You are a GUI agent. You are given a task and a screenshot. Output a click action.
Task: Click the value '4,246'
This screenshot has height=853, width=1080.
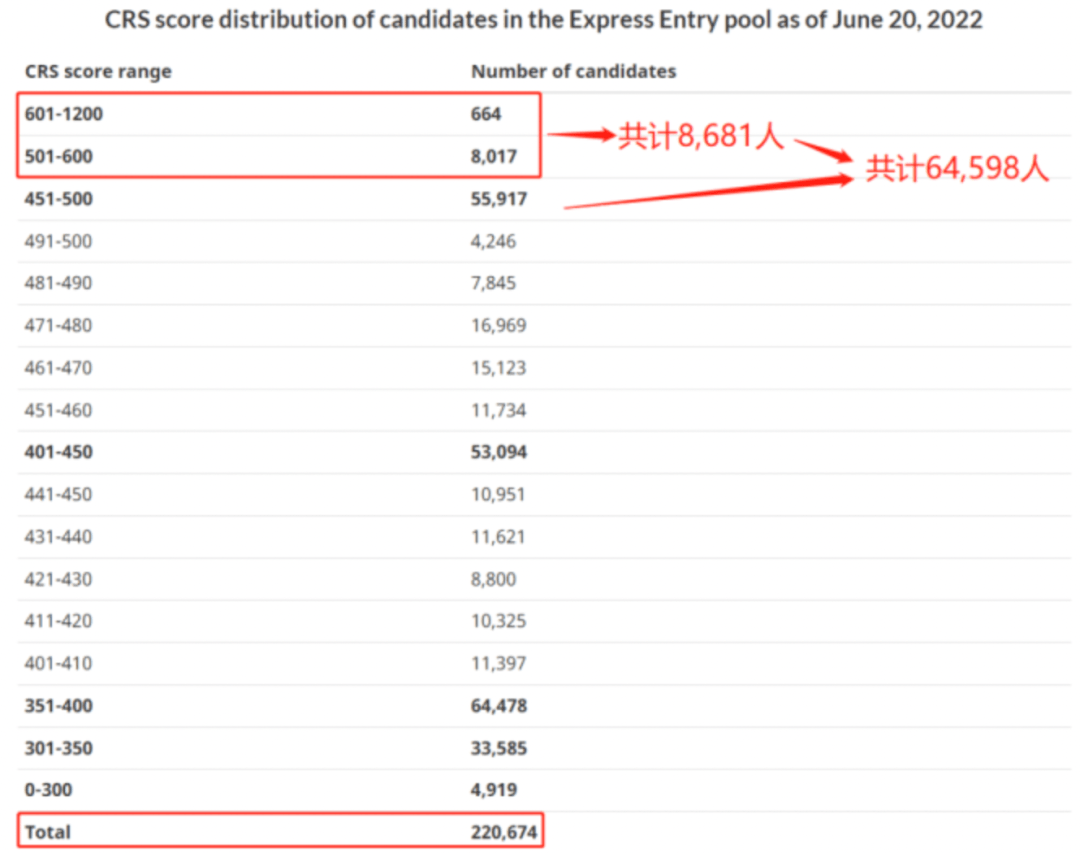point(493,241)
